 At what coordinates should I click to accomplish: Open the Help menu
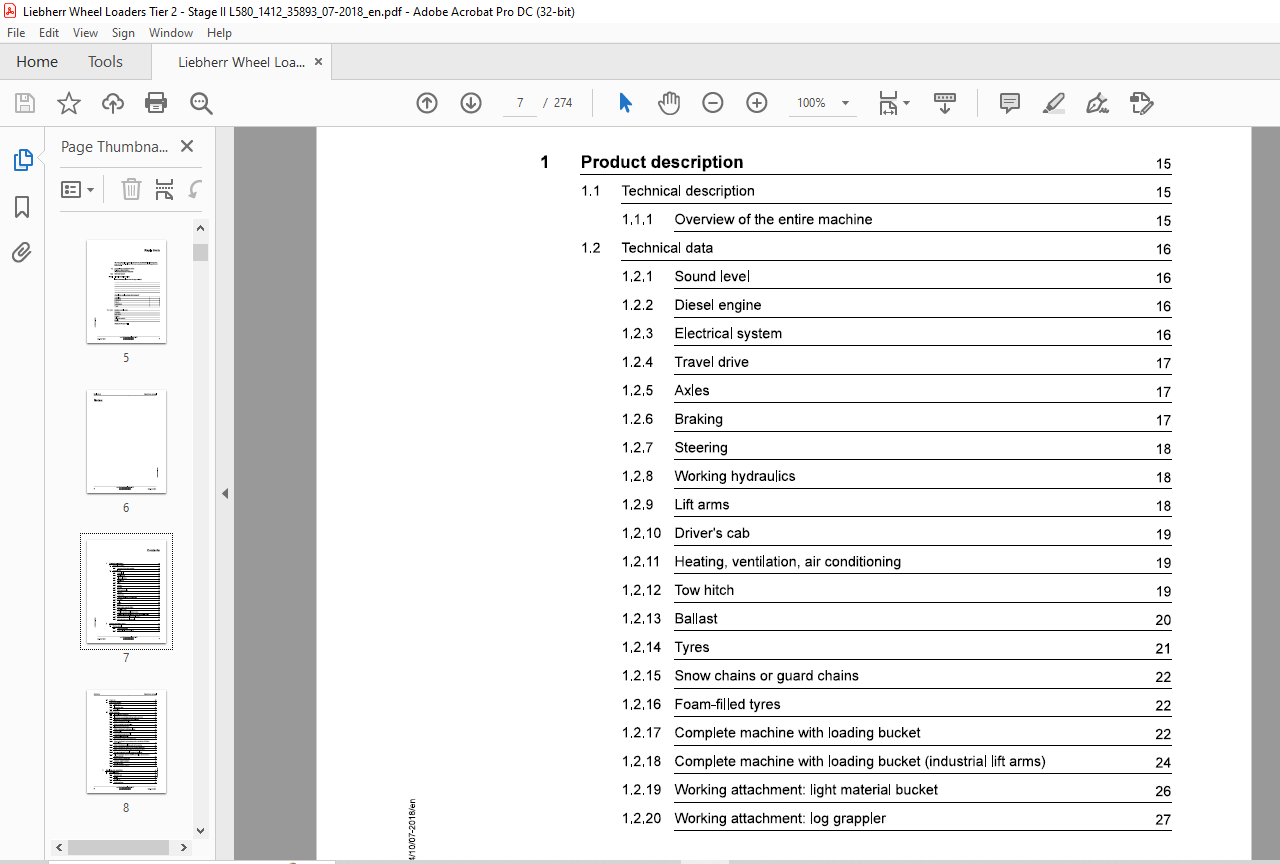[x=219, y=33]
